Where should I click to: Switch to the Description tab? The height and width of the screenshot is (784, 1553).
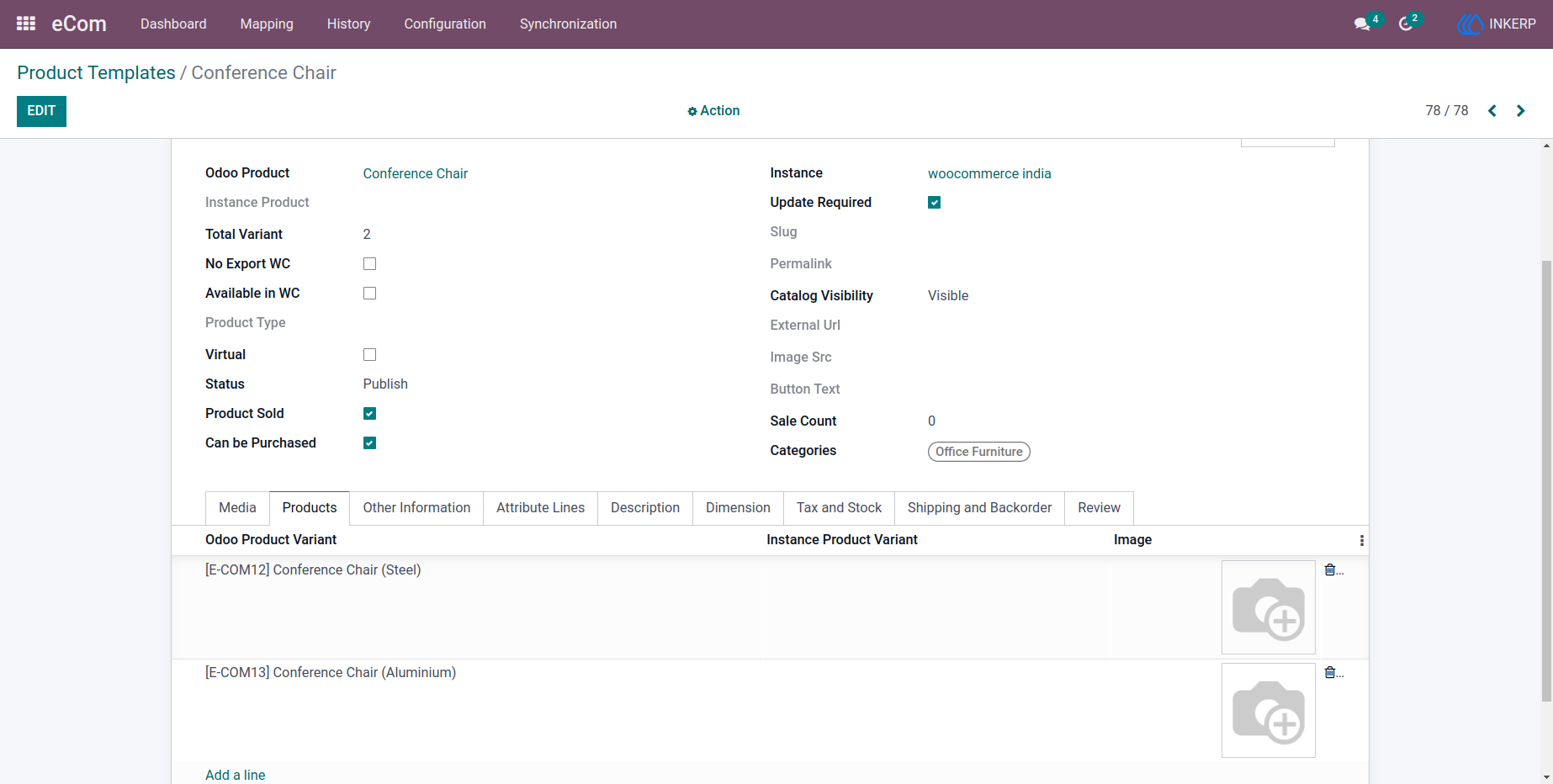(645, 508)
